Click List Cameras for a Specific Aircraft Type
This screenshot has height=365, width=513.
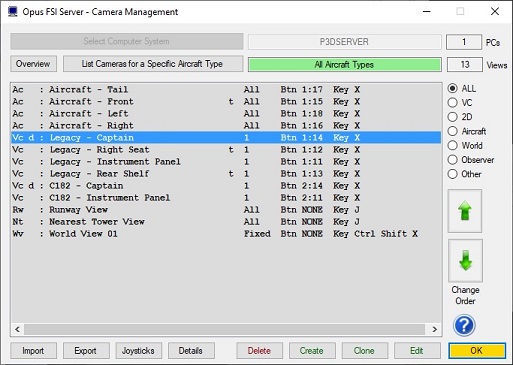point(153,64)
